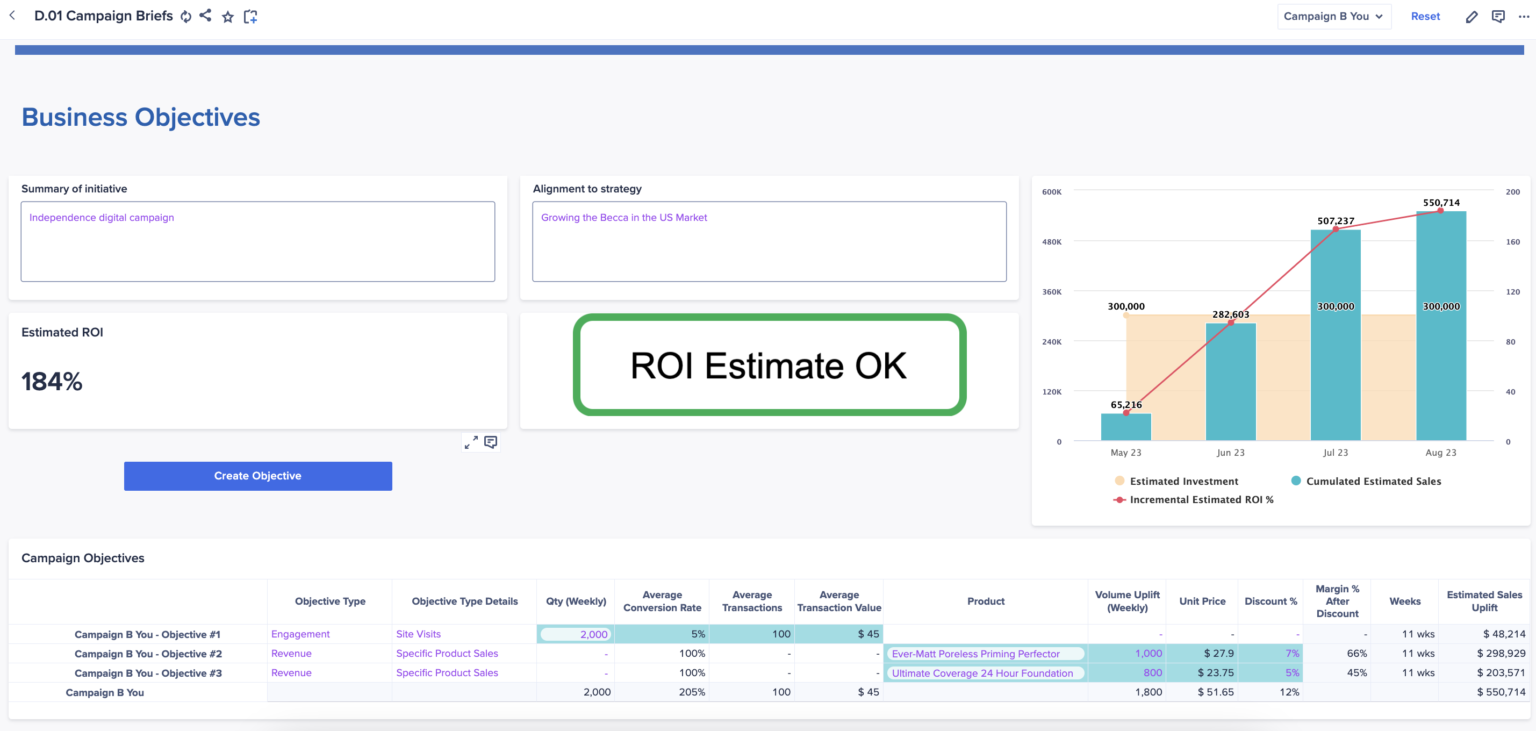Open the more options ellipsis menu
This screenshot has height=731, width=1536.
(1524, 17)
